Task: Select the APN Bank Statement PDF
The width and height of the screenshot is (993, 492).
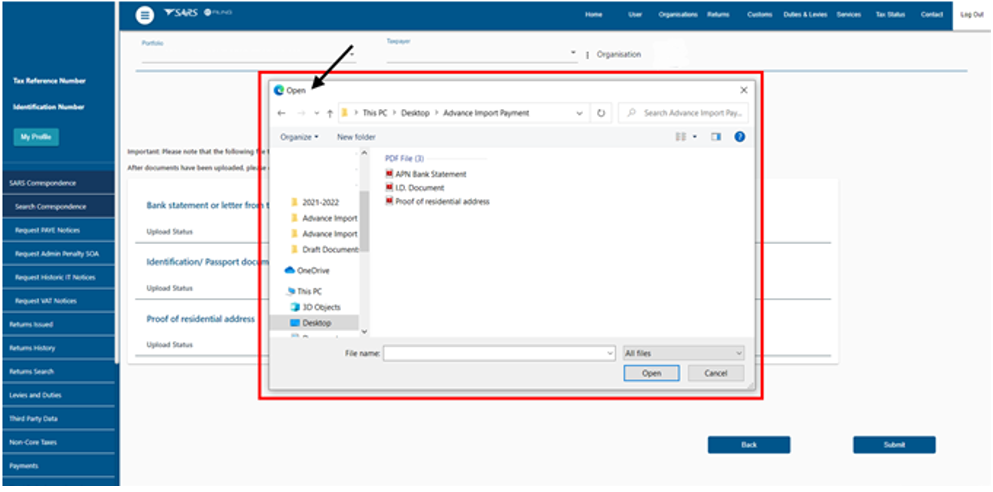Action: [430, 174]
